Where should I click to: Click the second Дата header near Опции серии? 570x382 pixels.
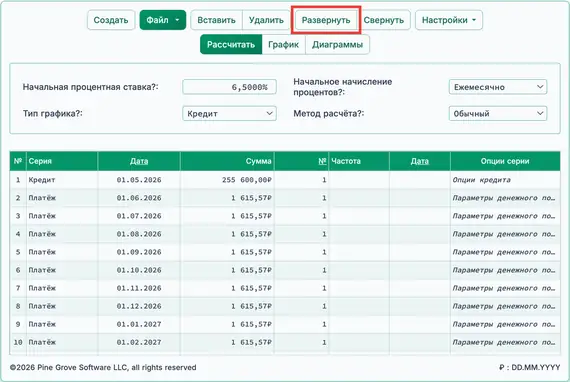420,161
